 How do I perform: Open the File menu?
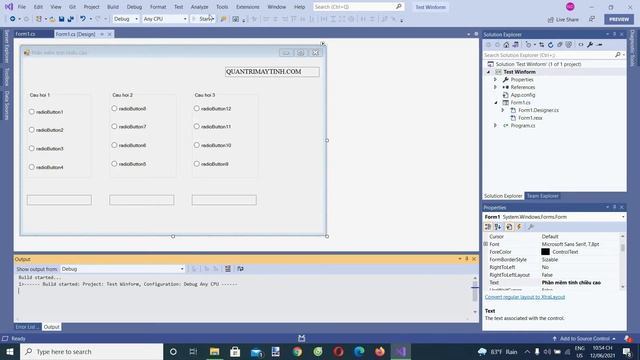pos(22,7)
